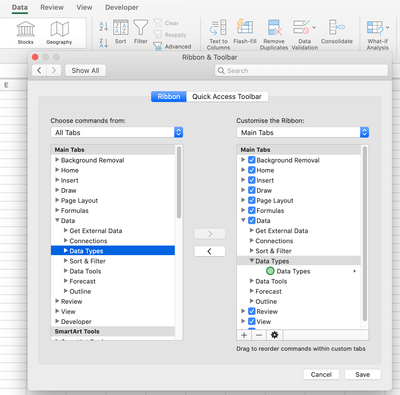The height and width of the screenshot is (395, 400).
Task: Reapply filter in Excel ribbon
Action: pos(170,35)
